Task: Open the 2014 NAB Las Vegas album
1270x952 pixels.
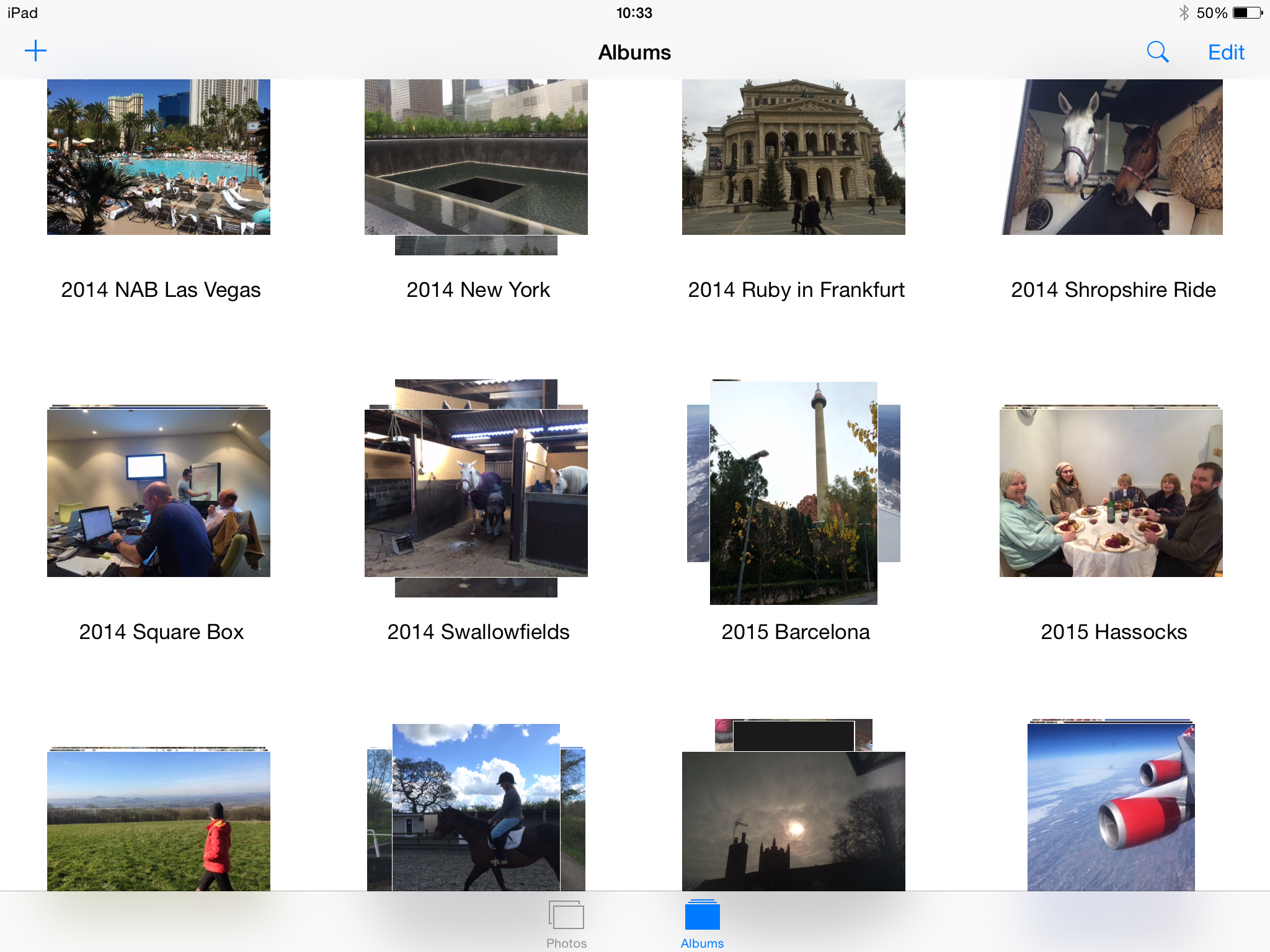Action: [159, 157]
